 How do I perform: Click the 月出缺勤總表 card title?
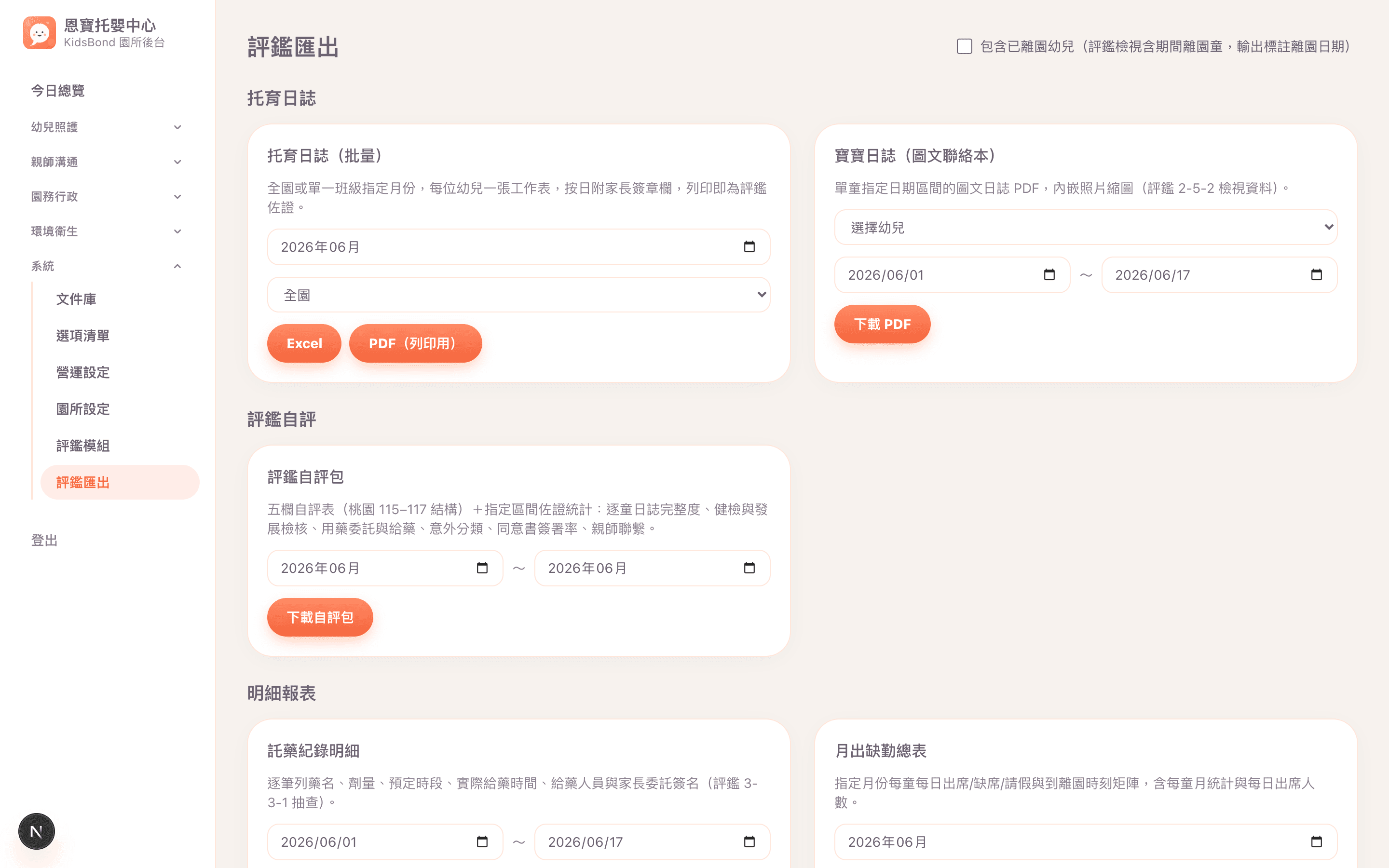(x=881, y=751)
